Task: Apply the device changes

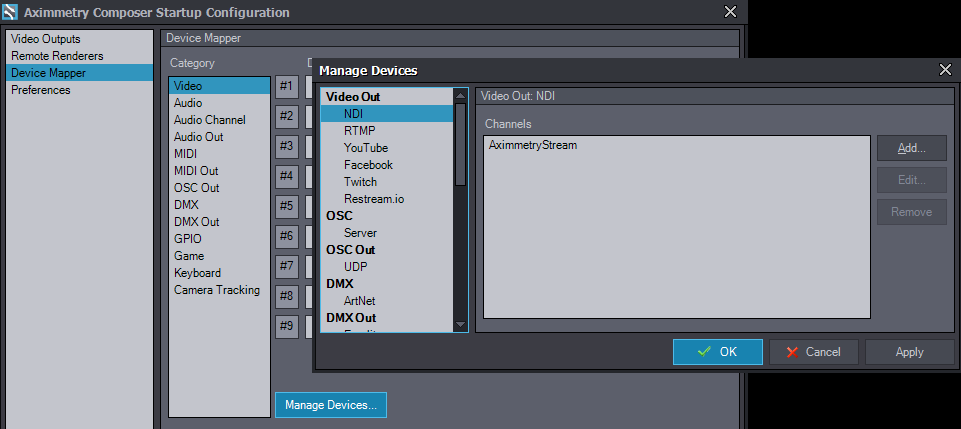Action: [x=910, y=352]
